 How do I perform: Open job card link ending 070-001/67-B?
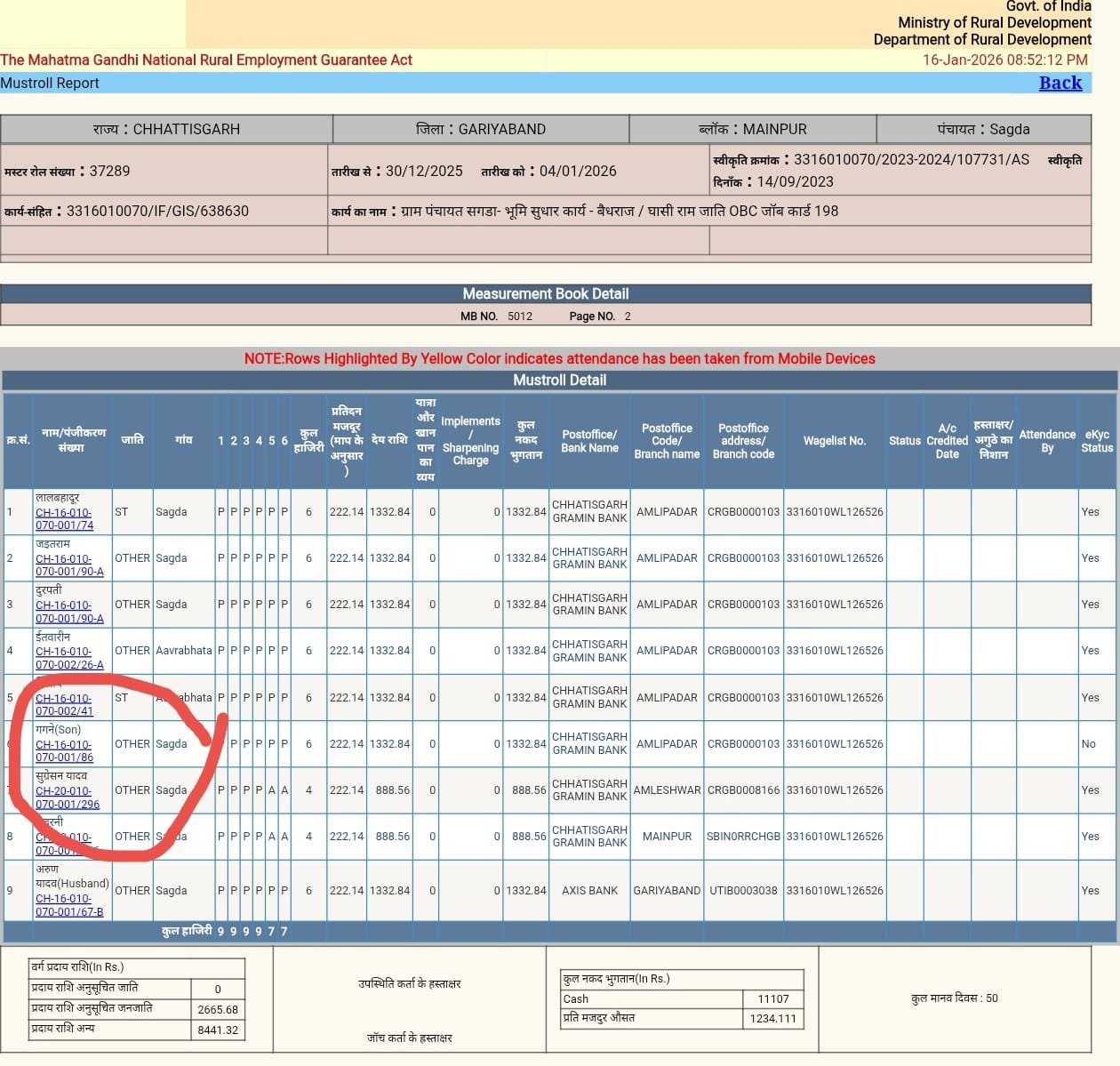(x=68, y=905)
